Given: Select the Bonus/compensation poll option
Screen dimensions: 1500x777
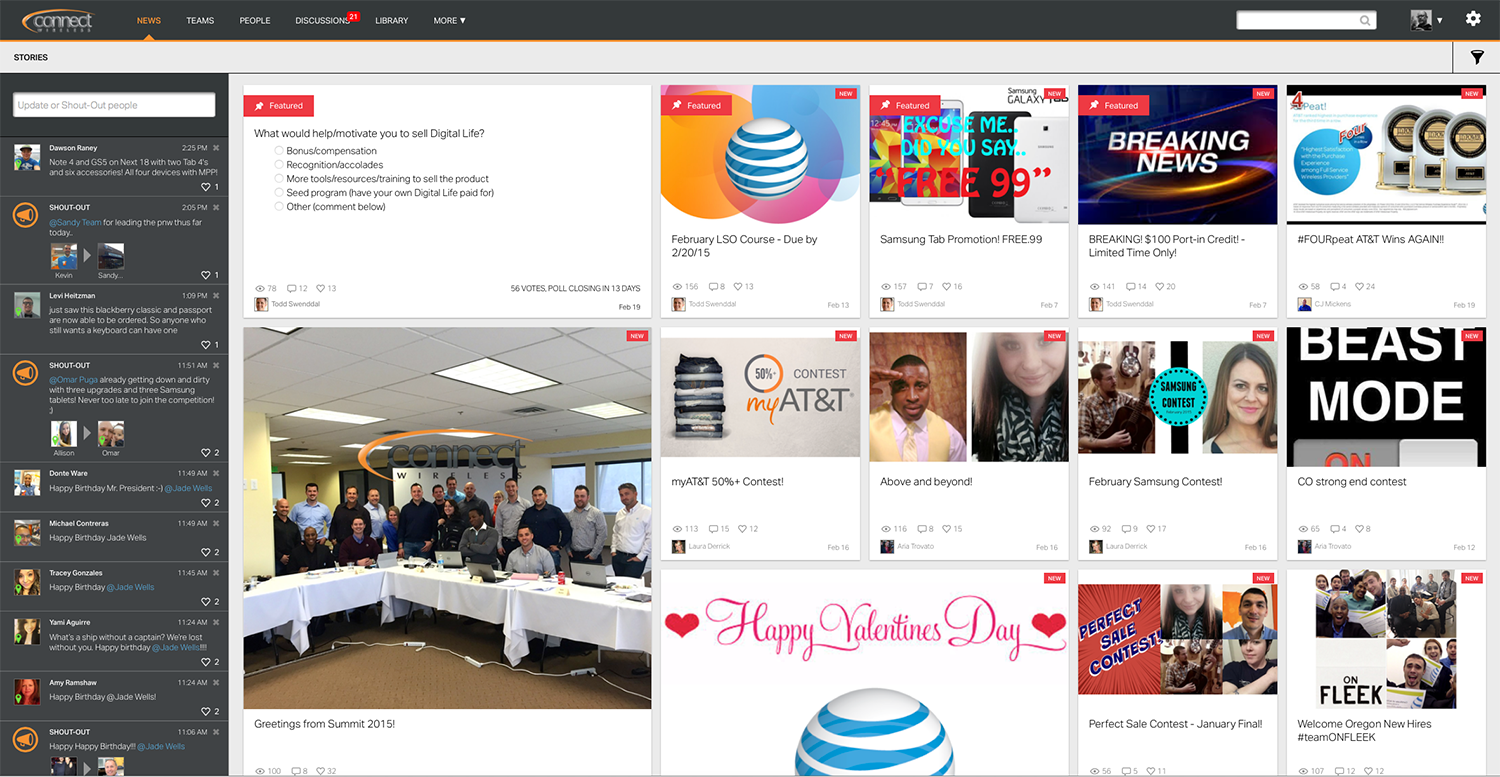Looking at the screenshot, I should pos(279,151).
